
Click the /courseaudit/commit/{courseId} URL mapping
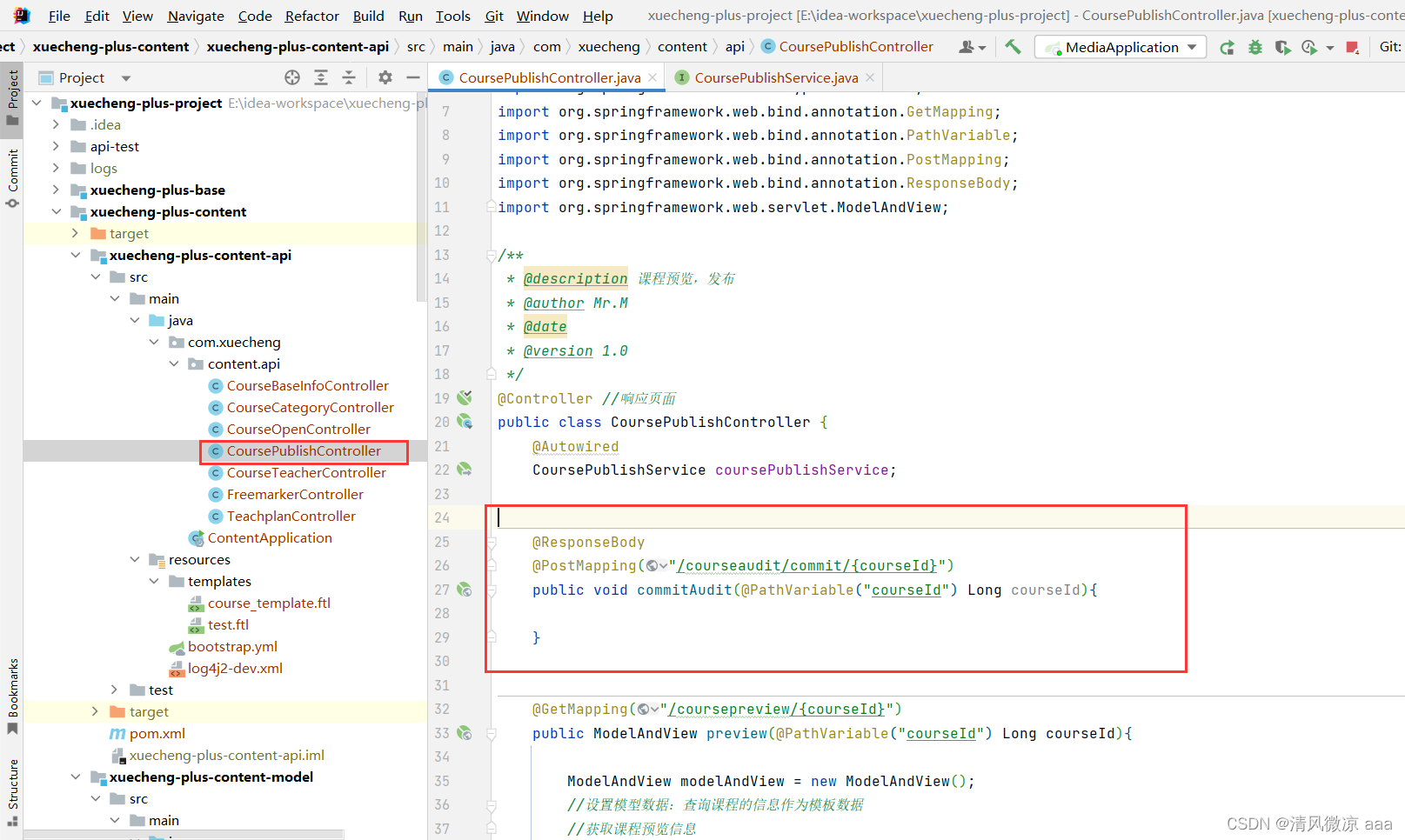pos(806,565)
